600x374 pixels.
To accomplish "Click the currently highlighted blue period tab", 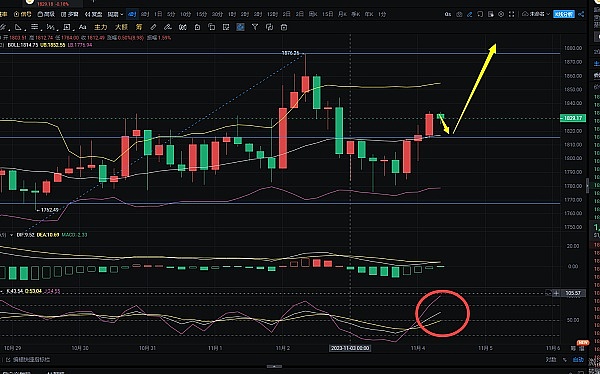I will 132,14.
